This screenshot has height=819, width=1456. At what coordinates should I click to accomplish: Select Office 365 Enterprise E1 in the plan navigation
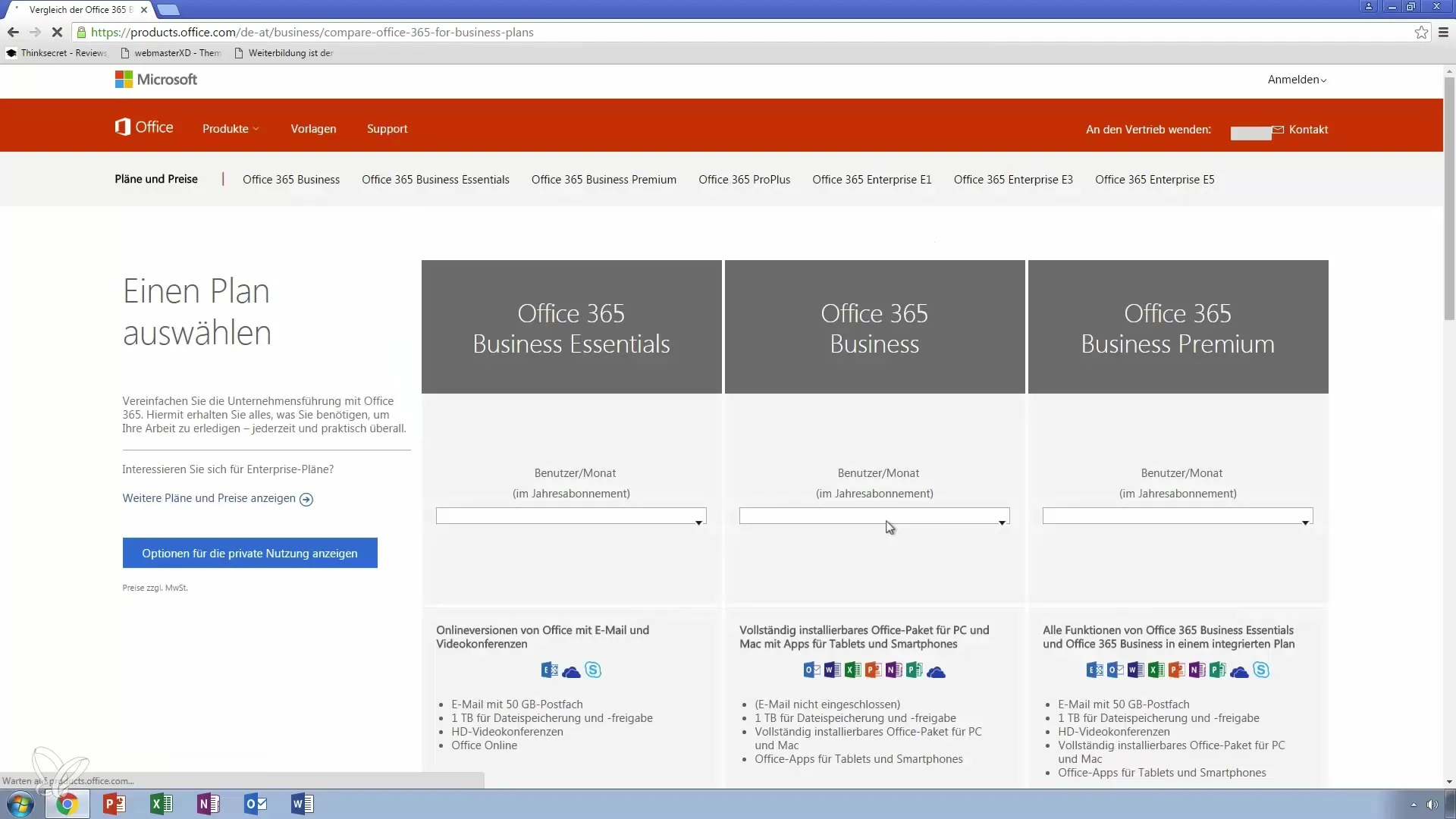click(x=871, y=180)
